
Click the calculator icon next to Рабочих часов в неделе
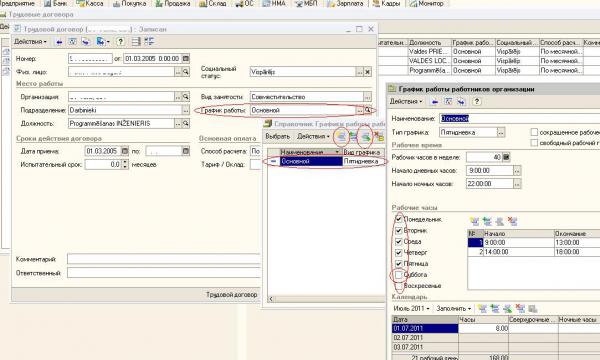506,157
